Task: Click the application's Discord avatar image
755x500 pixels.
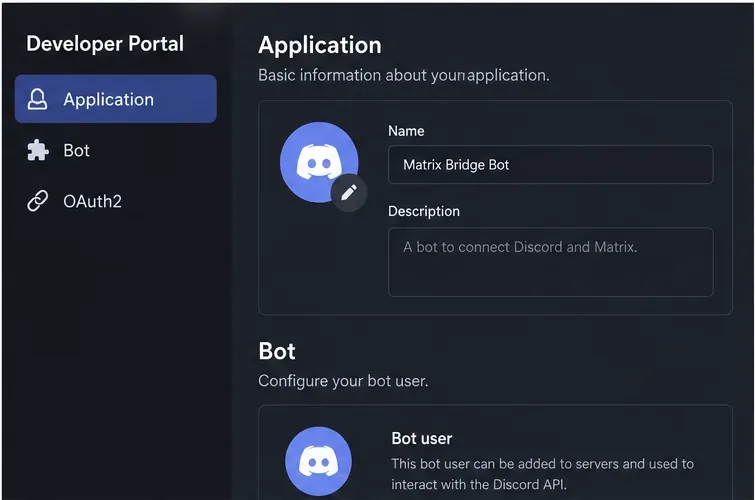Action: [319, 162]
